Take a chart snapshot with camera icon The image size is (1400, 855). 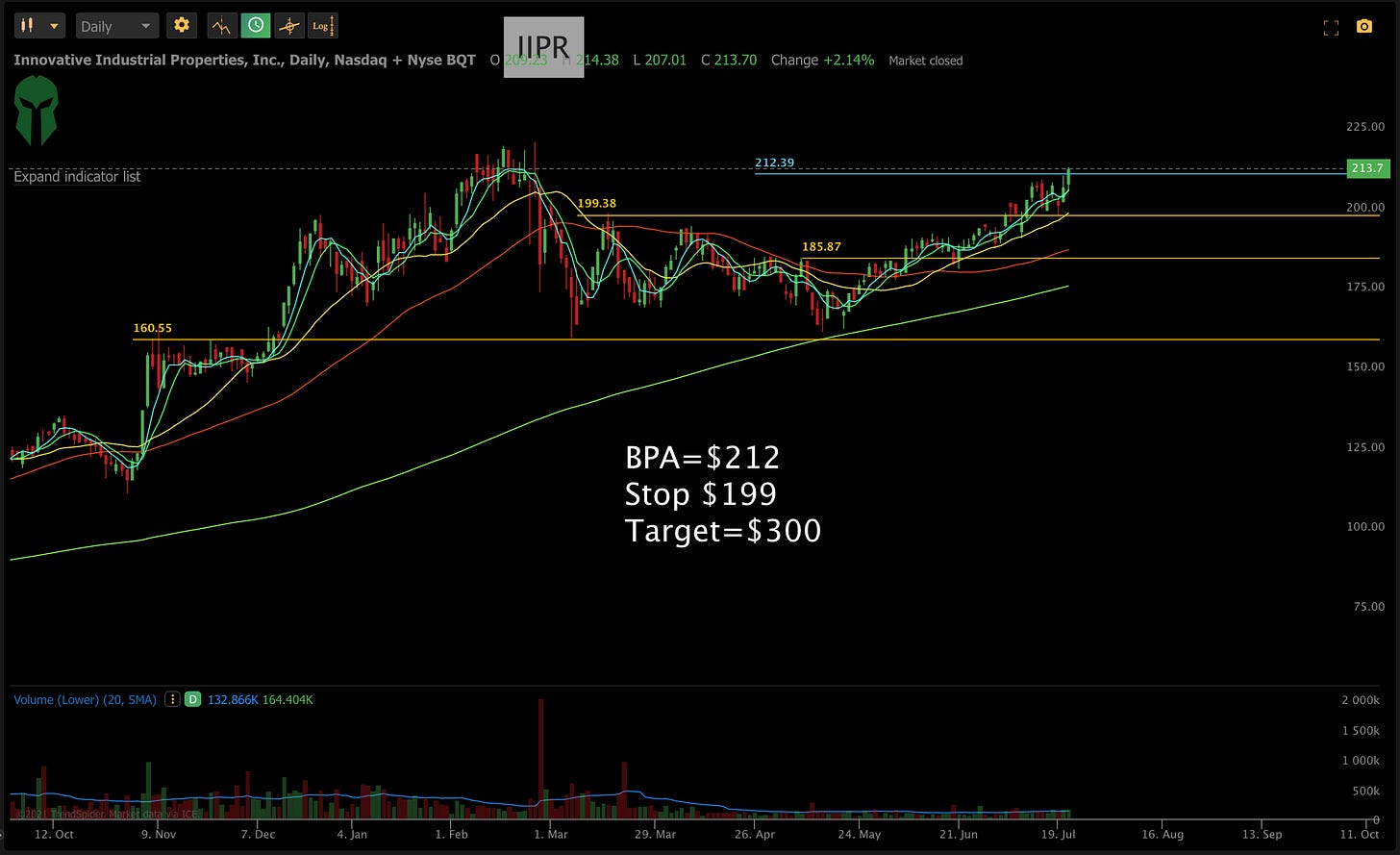pos(1364,27)
